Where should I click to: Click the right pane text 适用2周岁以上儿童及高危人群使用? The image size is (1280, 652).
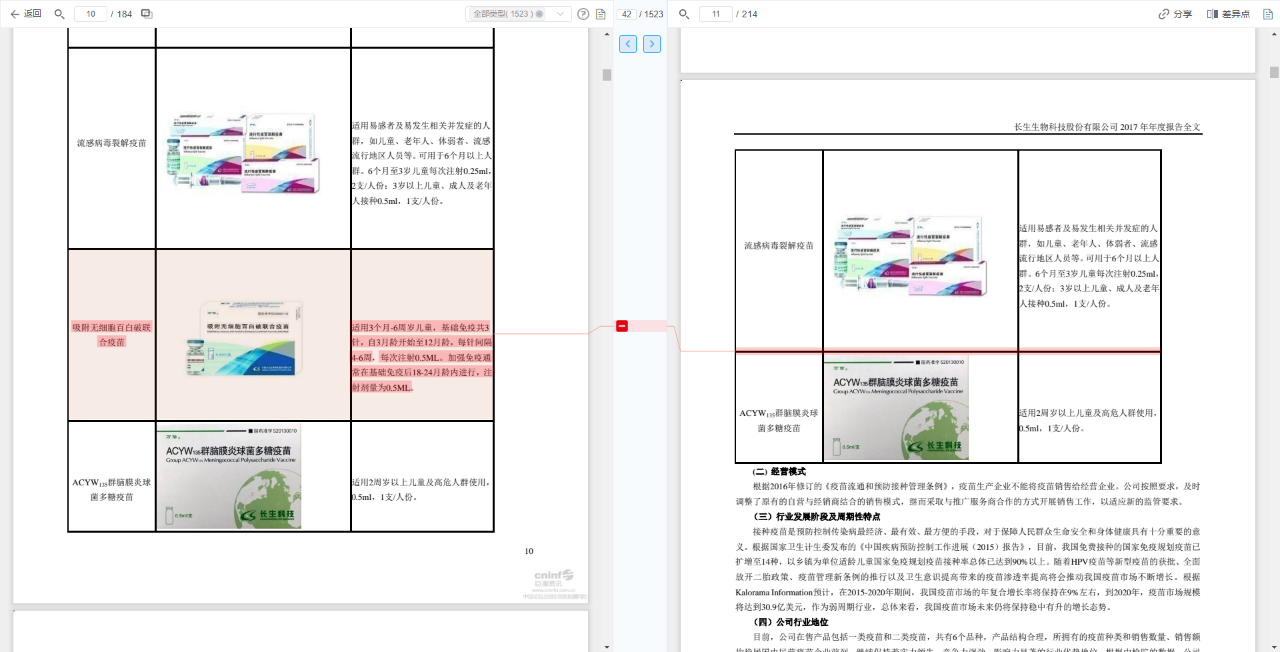(x=1088, y=413)
